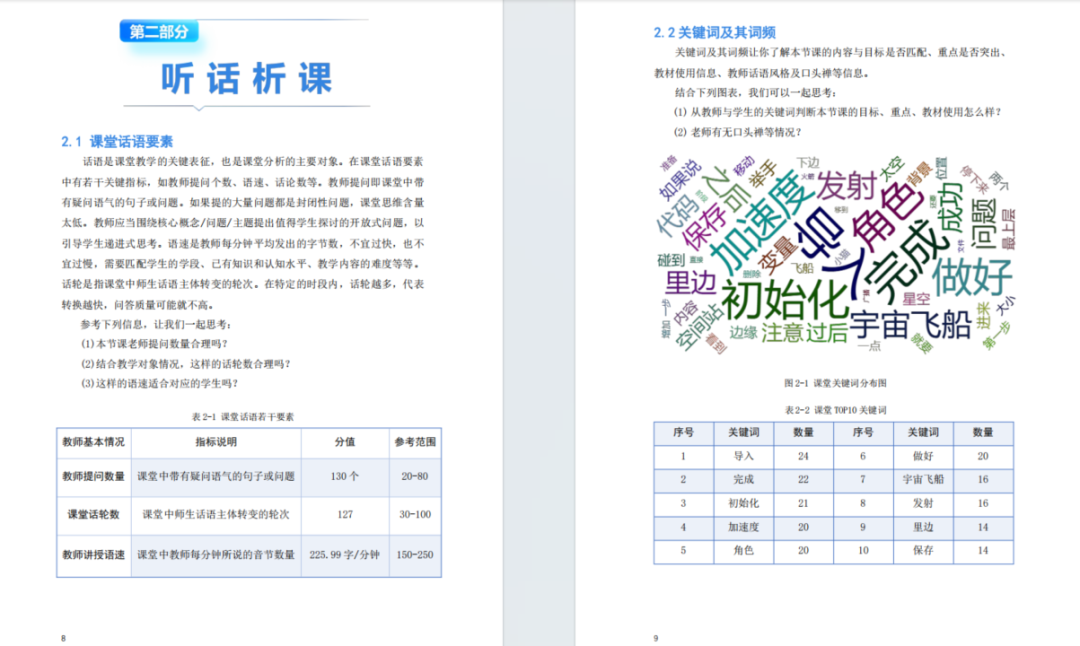Click heading 2.1 课堂话语要素
Image resolution: width=1080 pixels, height=646 pixels.
click(116, 141)
